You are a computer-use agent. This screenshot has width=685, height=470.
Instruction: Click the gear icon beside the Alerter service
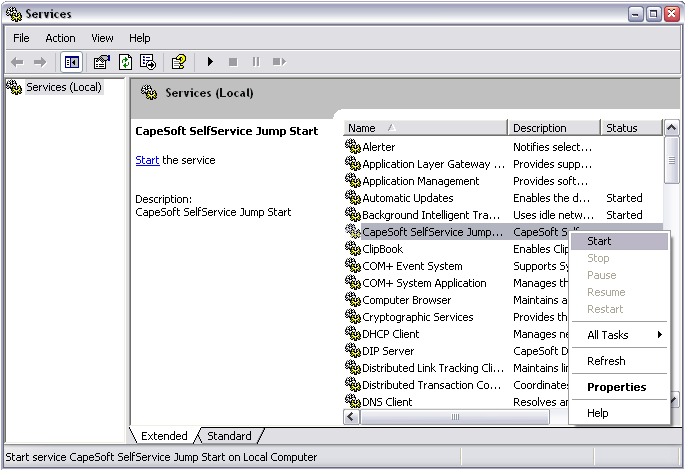[352, 147]
